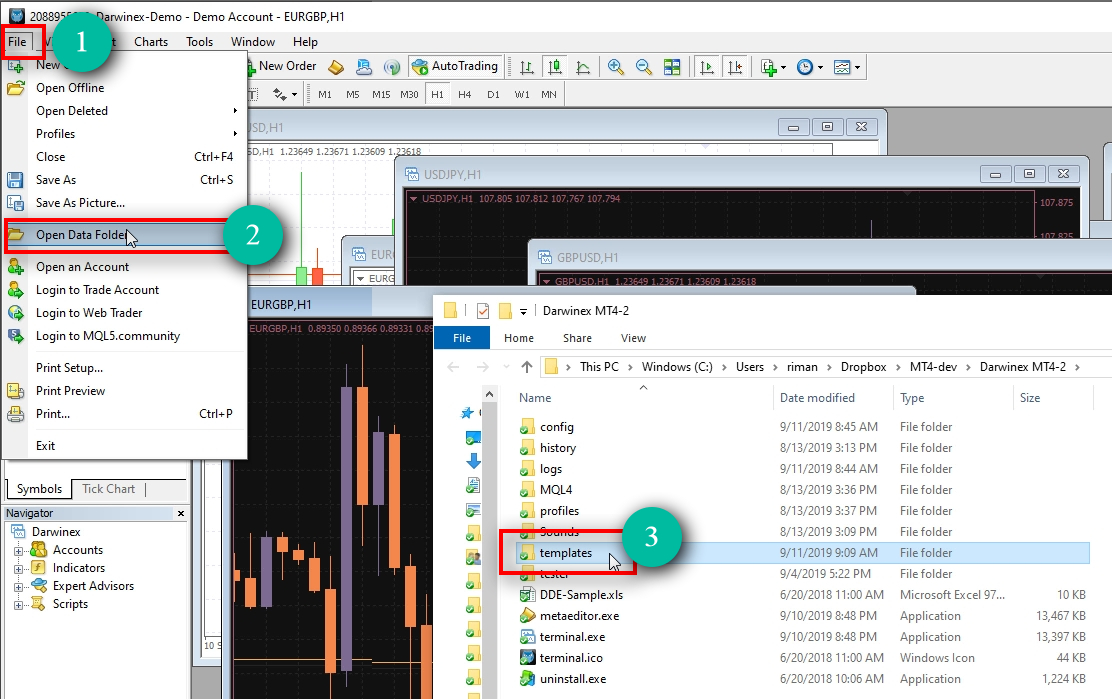Select the candlestick chart icon
Viewport: 1112px width, 699px height.
click(x=555, y=67)
